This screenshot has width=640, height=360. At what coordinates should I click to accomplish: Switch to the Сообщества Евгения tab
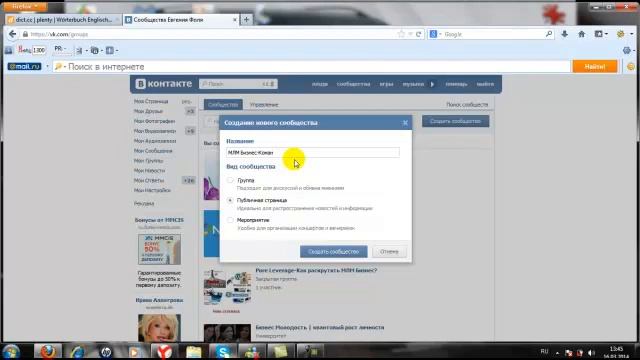pos(181,20)
